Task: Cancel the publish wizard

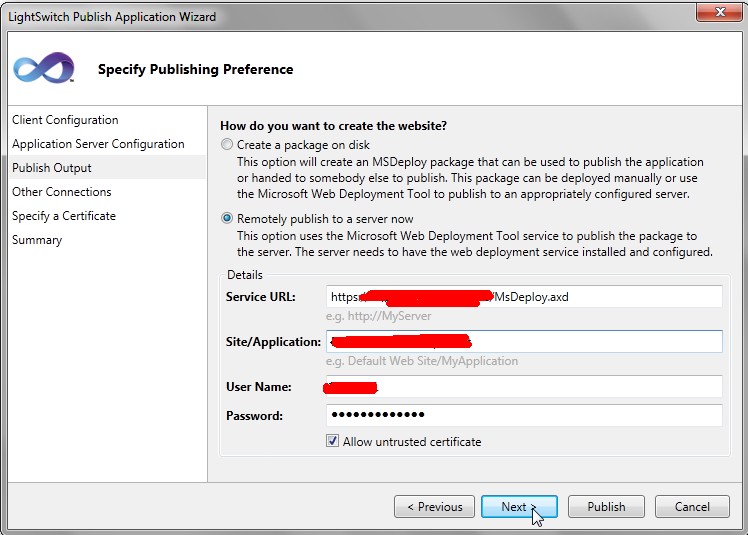Action: pos(691,507)
